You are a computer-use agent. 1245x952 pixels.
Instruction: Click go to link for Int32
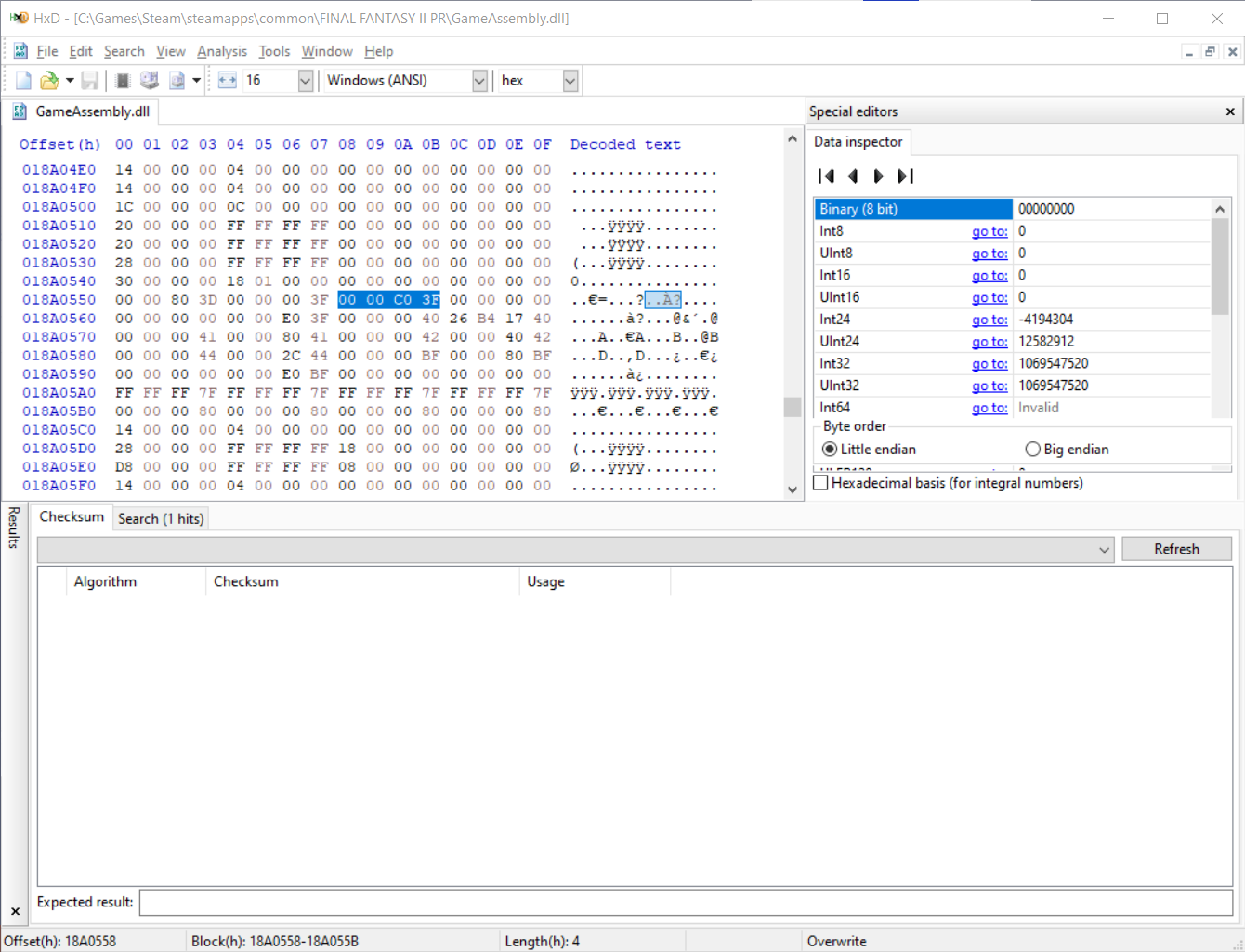989,363
